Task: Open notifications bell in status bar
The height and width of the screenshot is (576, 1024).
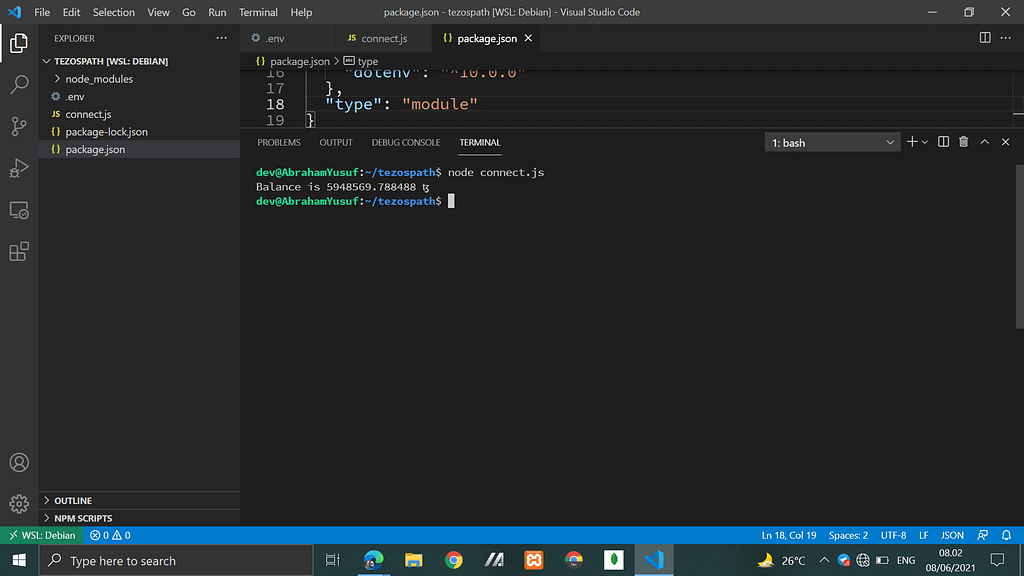Action: (1006, 536)
